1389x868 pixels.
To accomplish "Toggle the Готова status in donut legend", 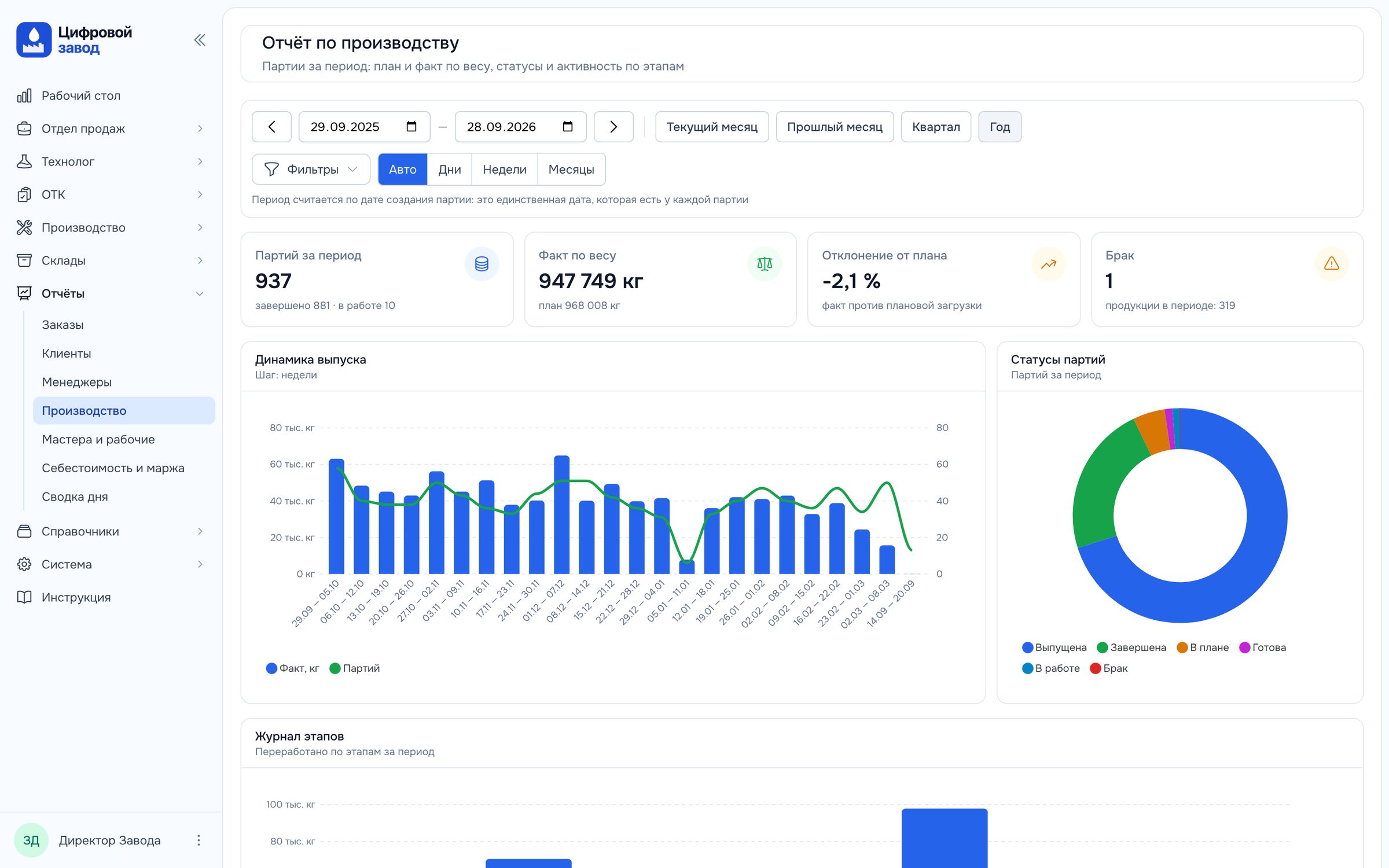I will 1263,648.
